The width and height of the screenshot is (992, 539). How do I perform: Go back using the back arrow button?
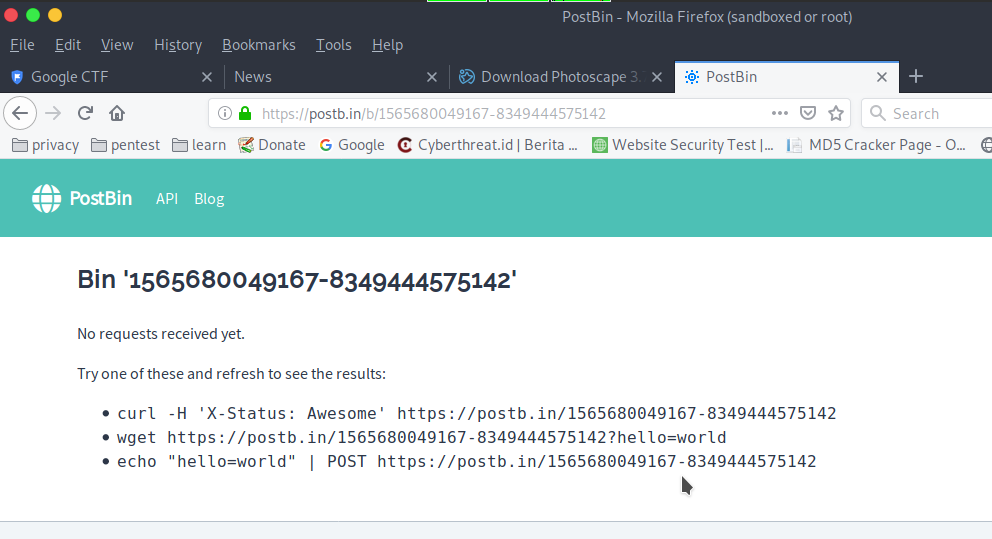[20, 113]
